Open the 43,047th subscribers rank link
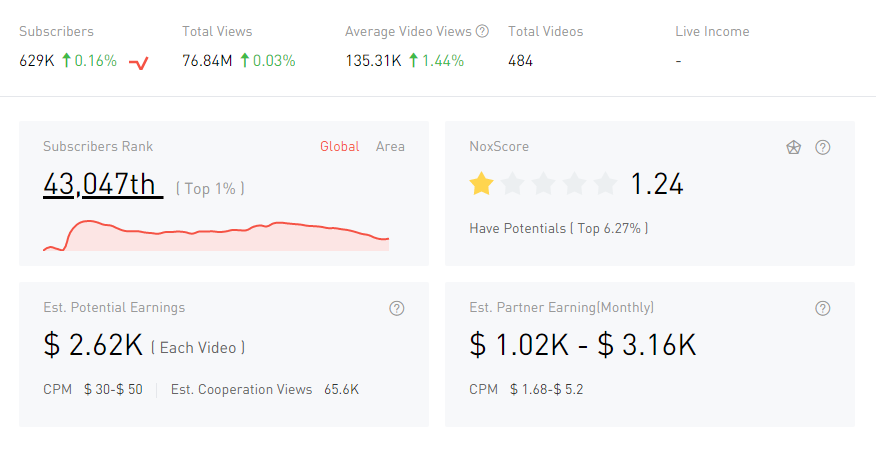The image size is (876, 450). click(102, 184)
